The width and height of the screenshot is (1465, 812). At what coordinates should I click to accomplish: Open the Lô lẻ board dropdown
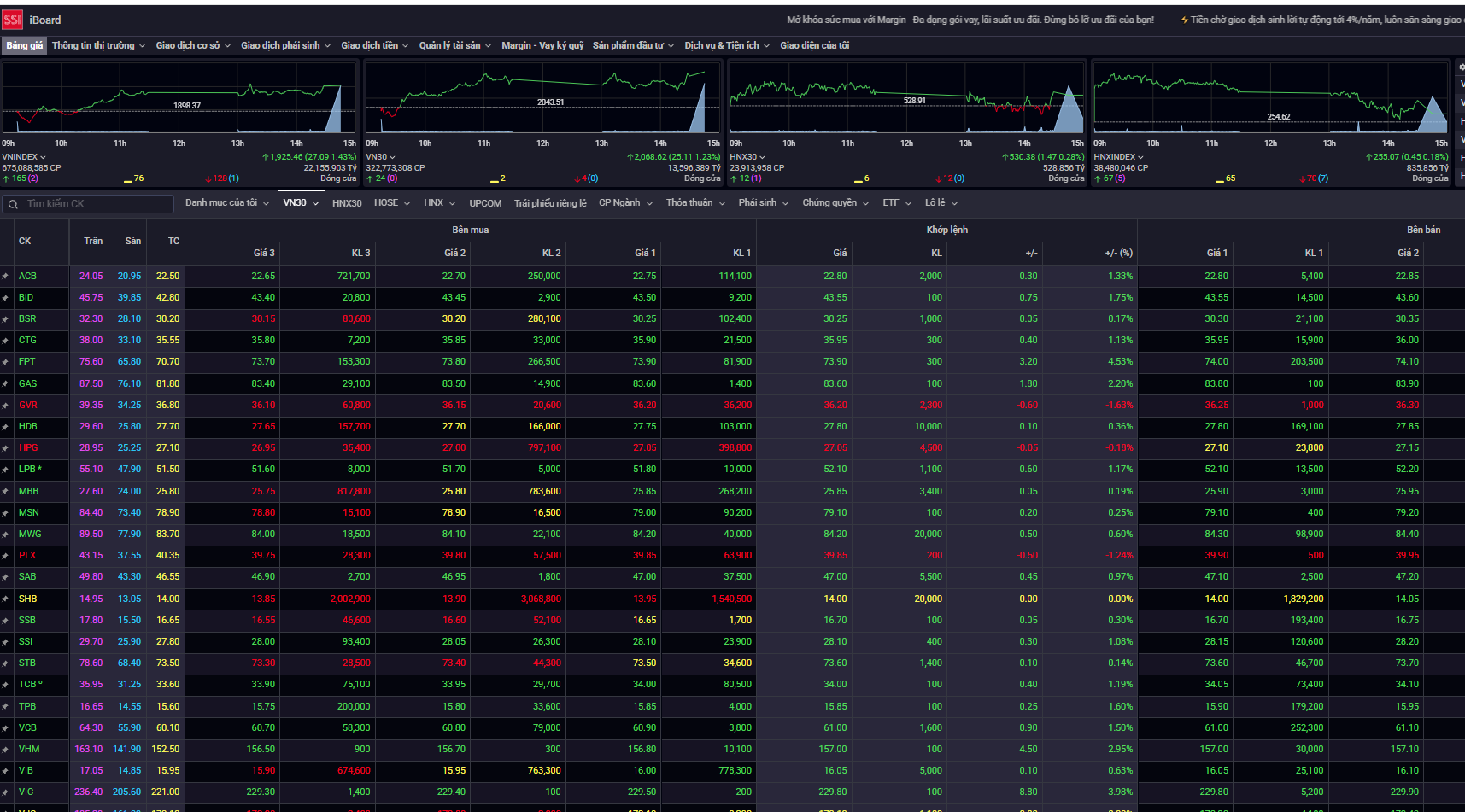941,203
